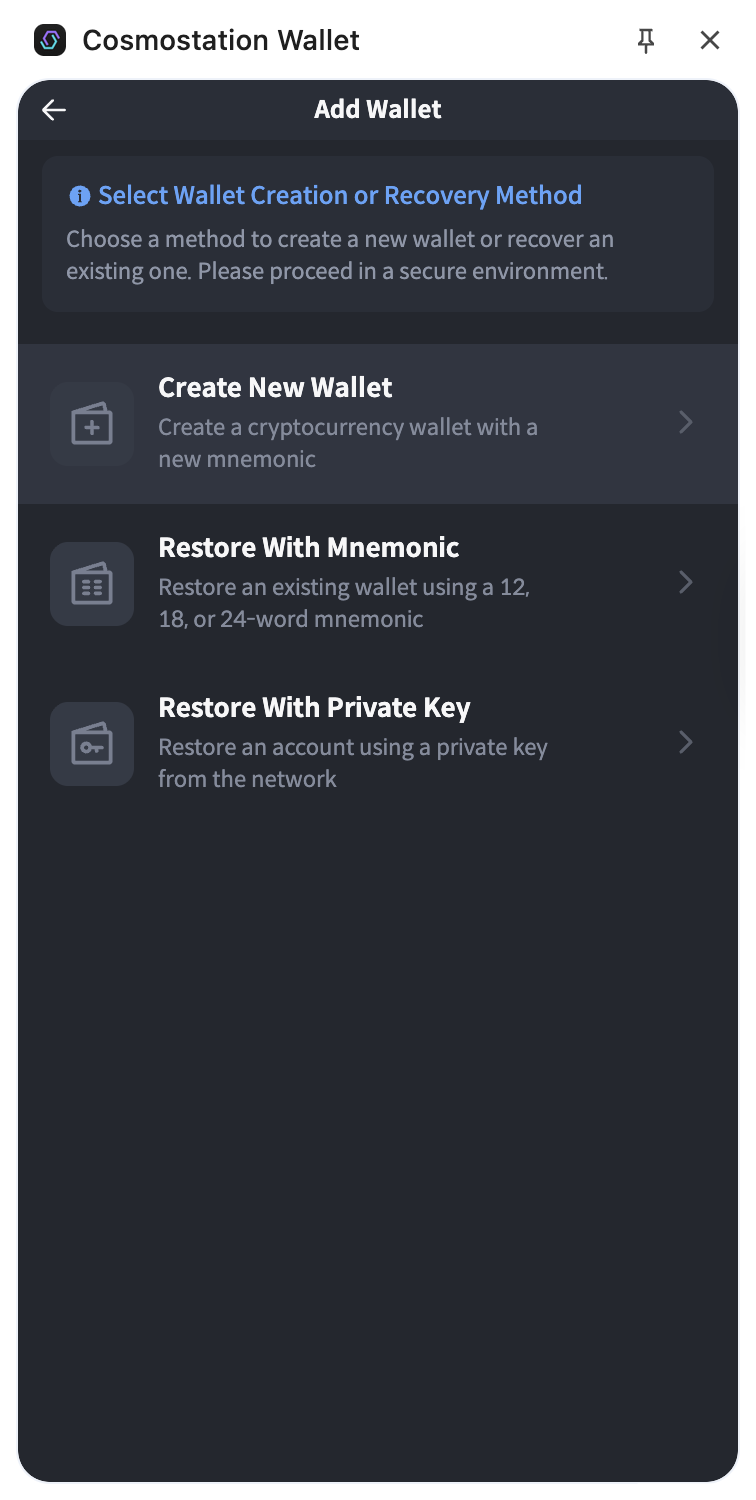Click the Add Wallet header title
Viewport: 756px width, 1500px height.
point(378,110)
